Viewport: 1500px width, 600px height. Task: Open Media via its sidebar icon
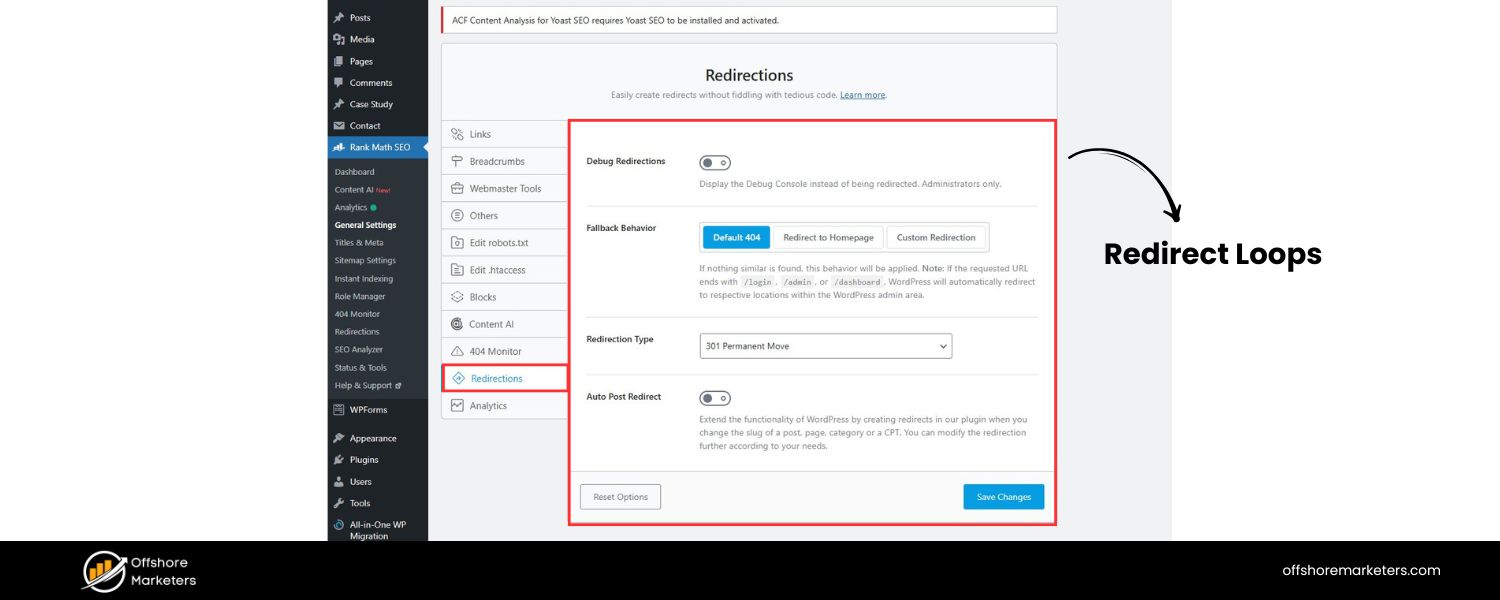[x=339, y=40]
